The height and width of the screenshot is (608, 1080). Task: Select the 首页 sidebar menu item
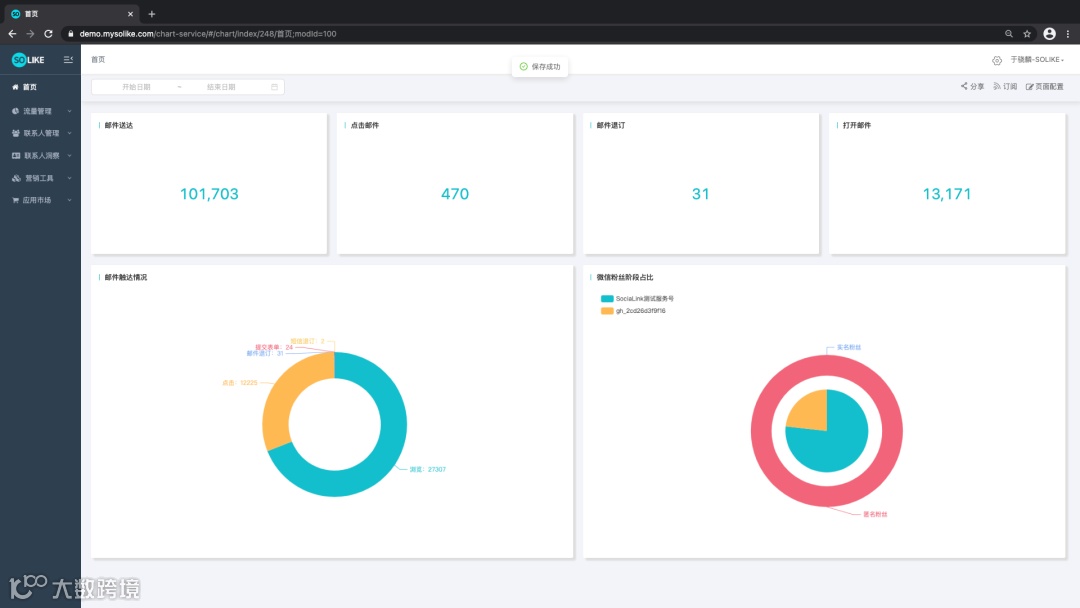coord(40,87)
